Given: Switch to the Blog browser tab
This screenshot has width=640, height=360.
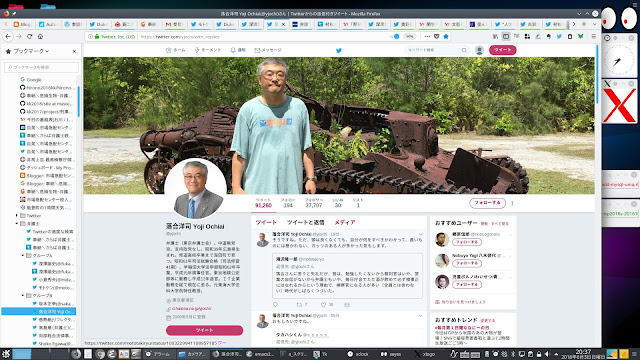Looking at the screenshot, I should tap(22, 24).
